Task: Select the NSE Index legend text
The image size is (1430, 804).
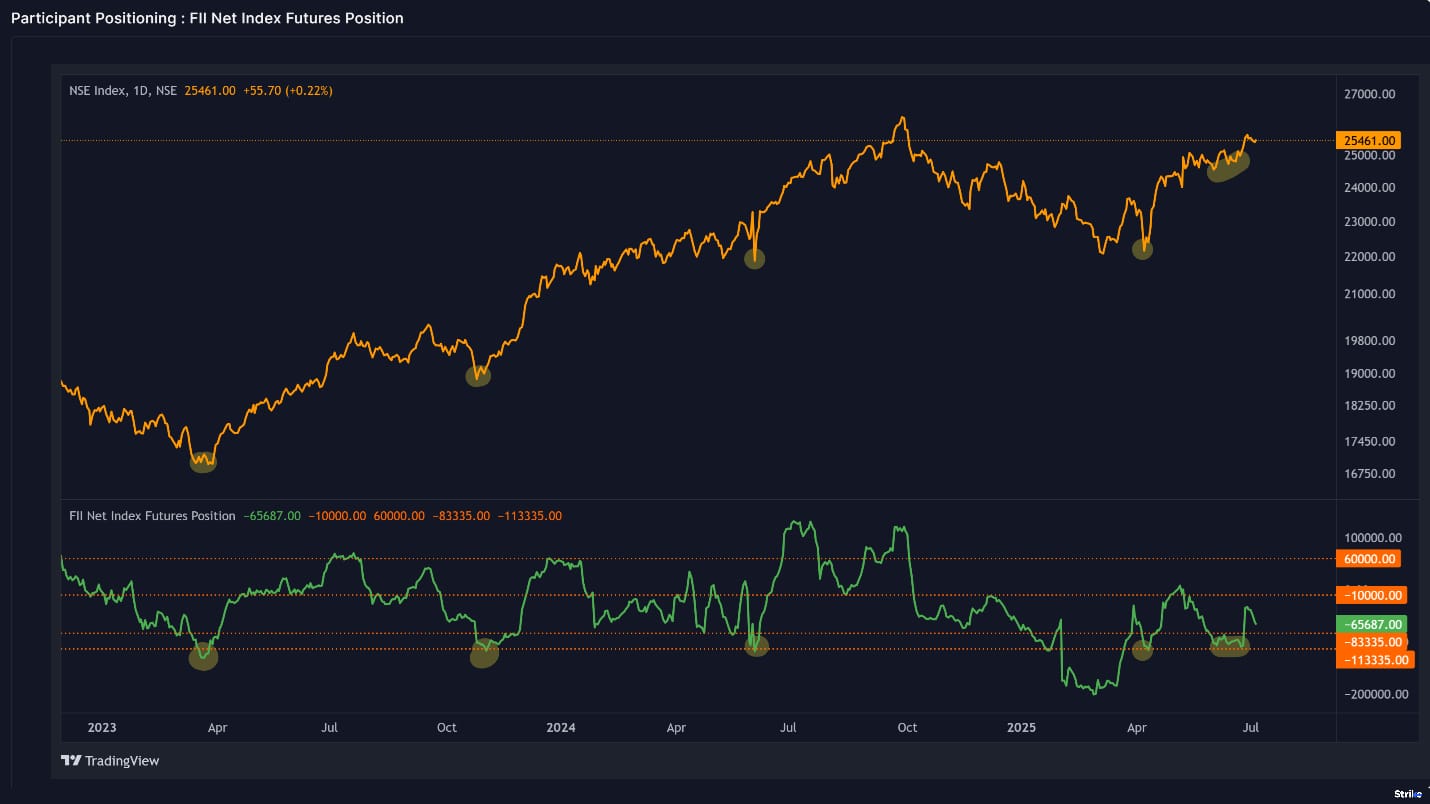Action: click(105, 89)
